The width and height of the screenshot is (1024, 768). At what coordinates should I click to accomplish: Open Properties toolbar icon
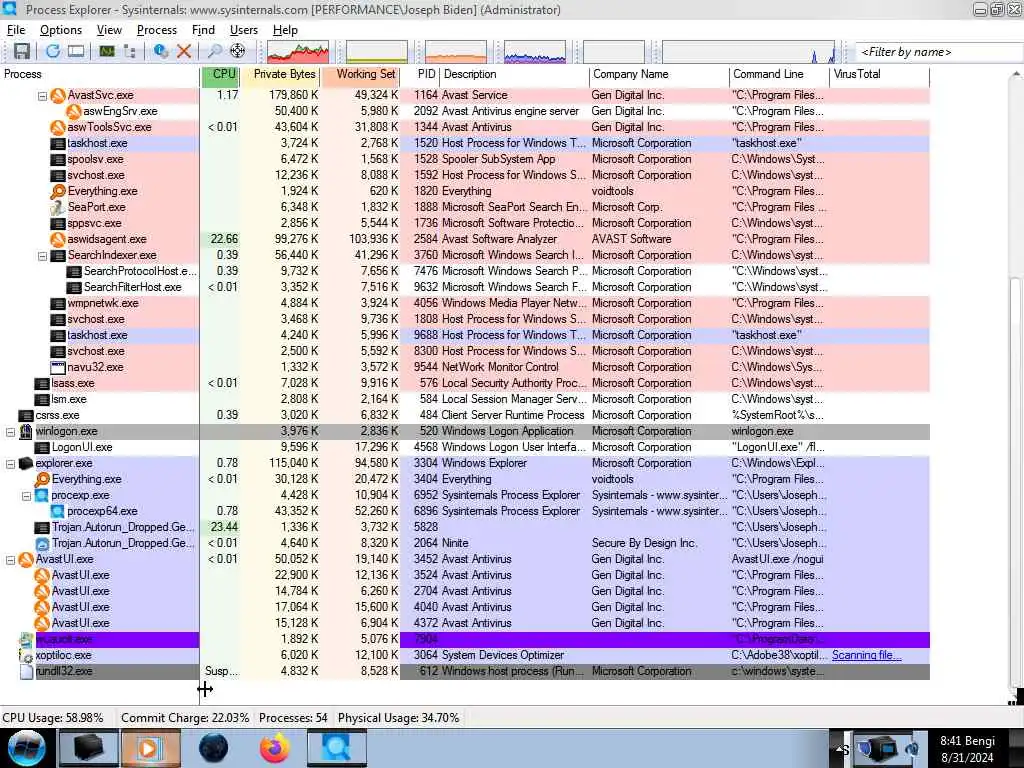(x=161, y=51)
